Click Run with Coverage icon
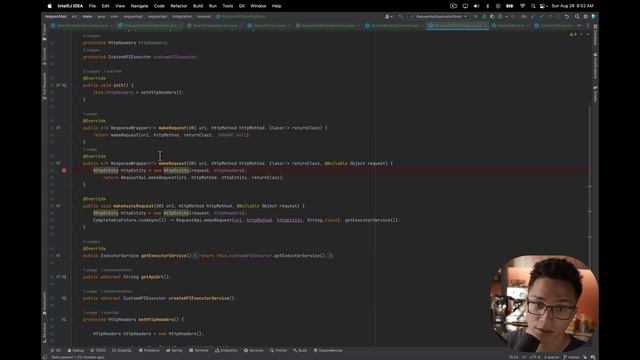The width and height of the screenshot is (640, 360). (492, 17)
